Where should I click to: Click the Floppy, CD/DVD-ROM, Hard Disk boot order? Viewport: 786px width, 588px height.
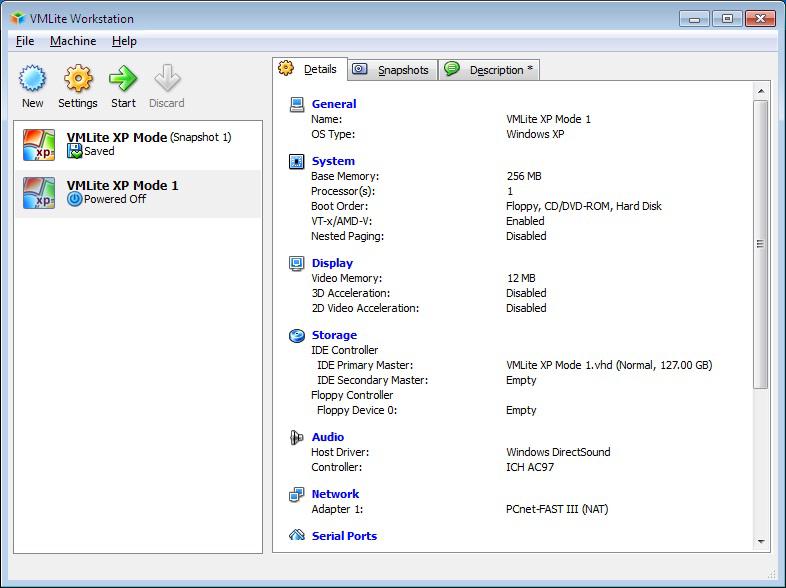[584, 207]
